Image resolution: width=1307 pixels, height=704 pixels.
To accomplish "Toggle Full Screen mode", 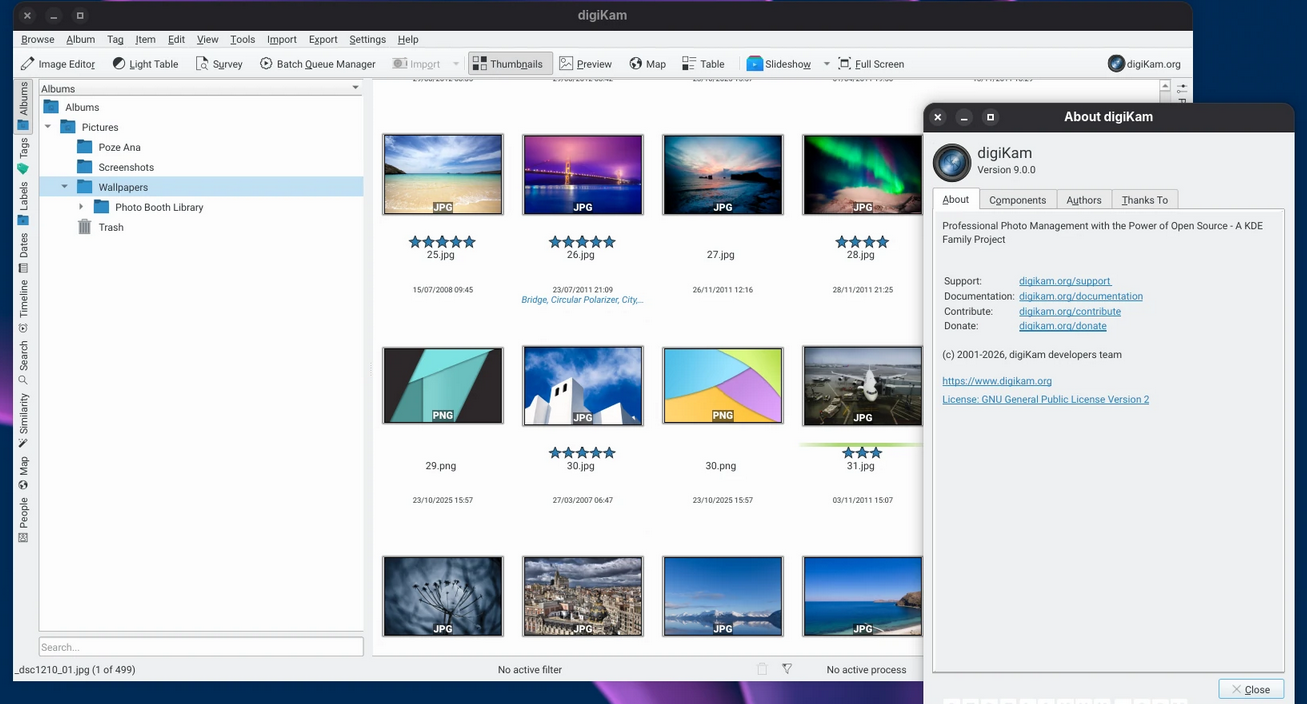I will tap(871, 63).
